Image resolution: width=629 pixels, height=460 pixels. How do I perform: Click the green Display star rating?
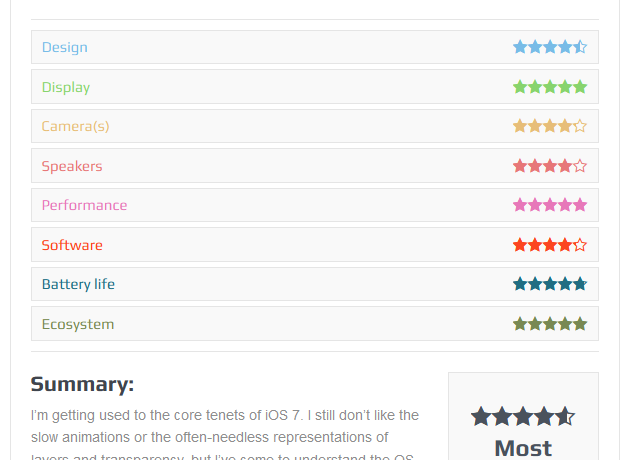(x=549, y=87)
